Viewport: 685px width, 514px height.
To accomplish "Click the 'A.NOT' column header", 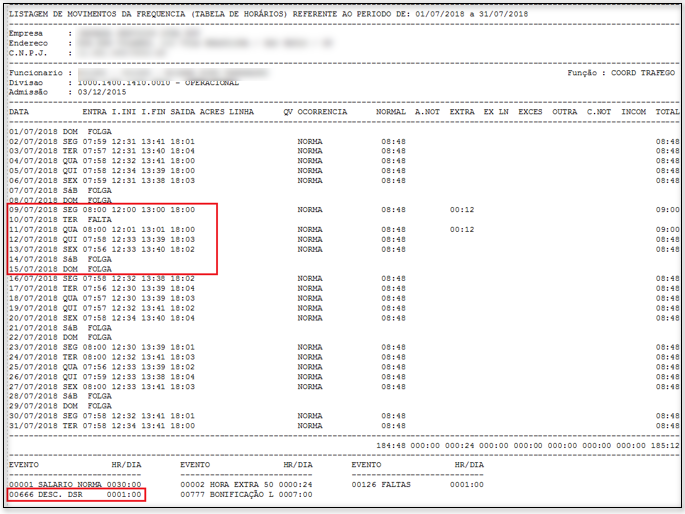I will point(427,112).
